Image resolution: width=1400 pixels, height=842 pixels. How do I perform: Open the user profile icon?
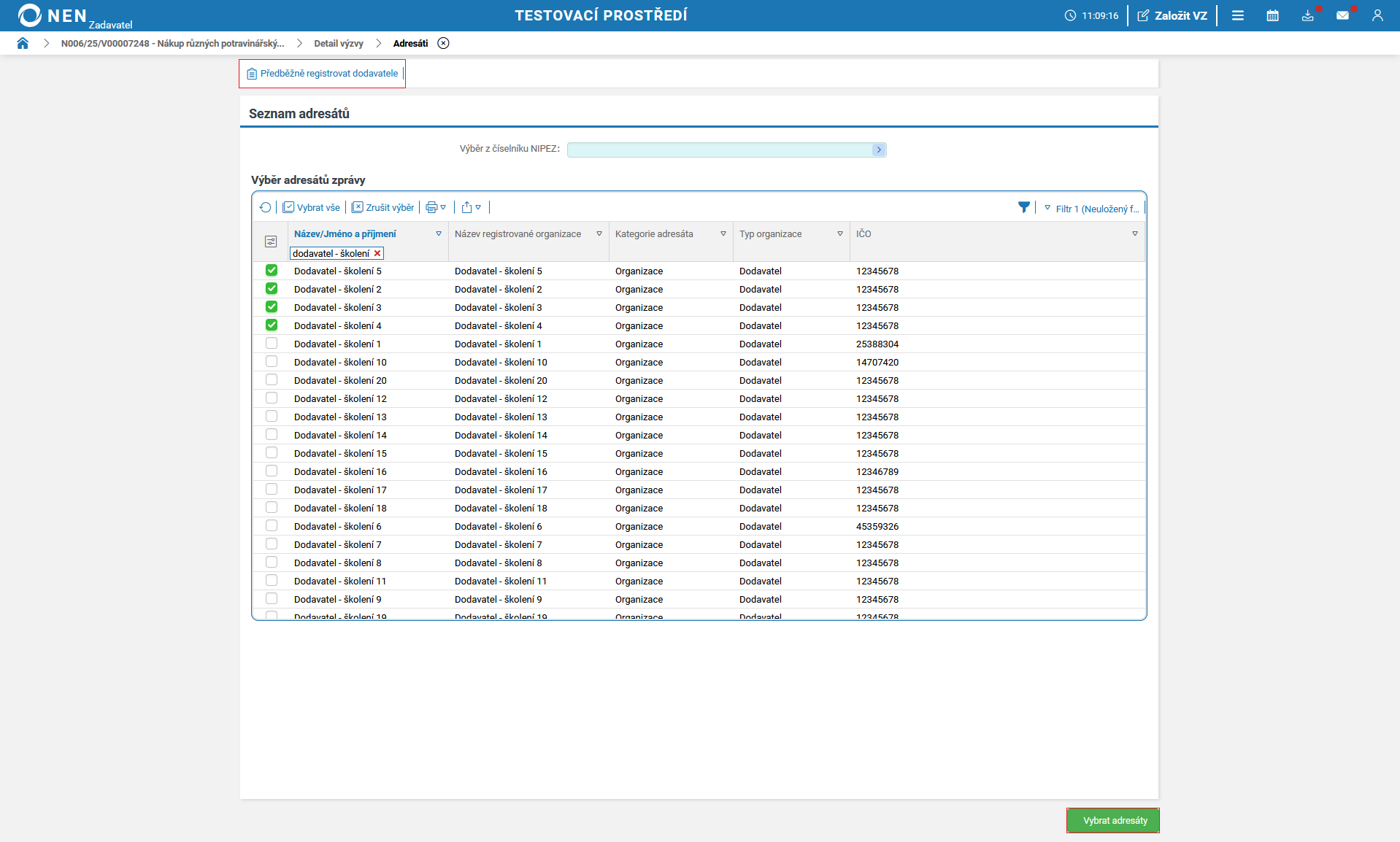point(1377,15)
